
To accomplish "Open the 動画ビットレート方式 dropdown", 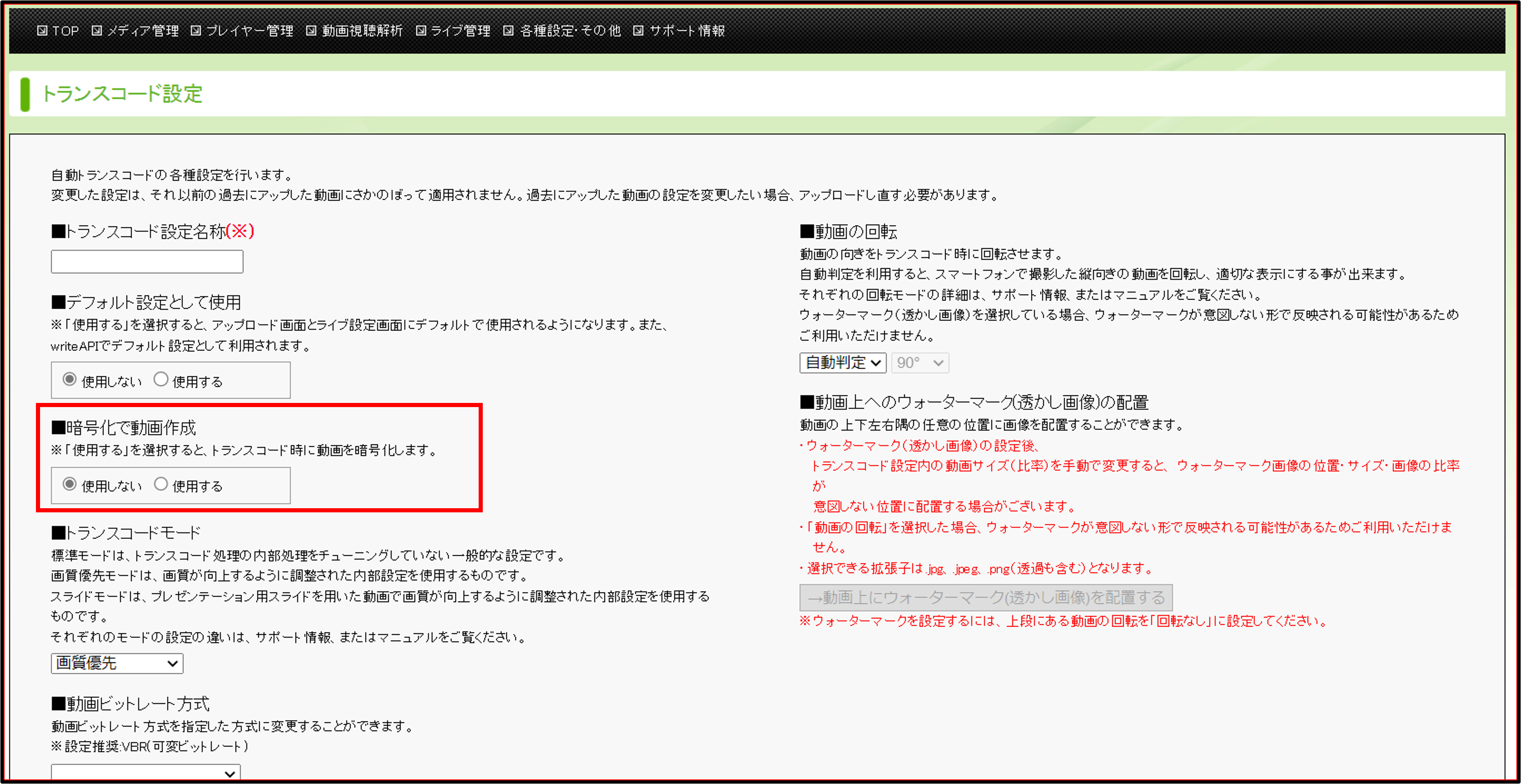I will [x=146, y=773].
